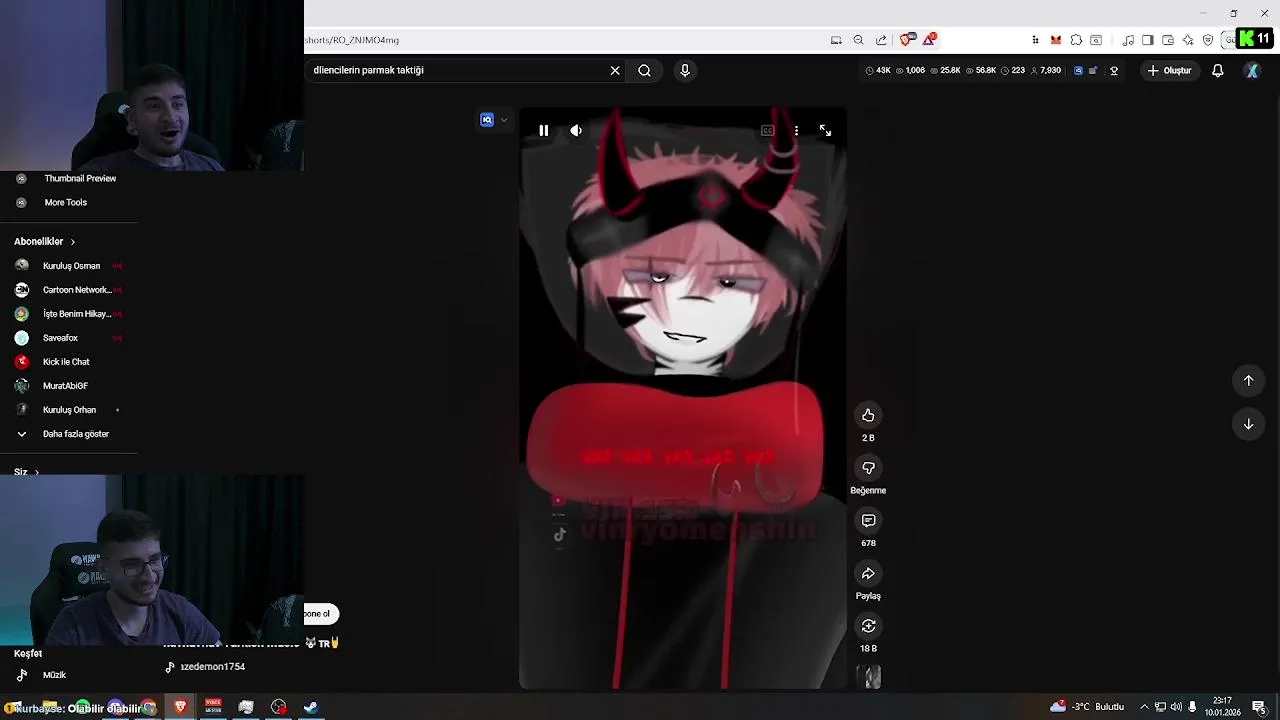1280x720 pixels.
Task: Click the zoom-out magnifier in address bar
Action: click(858, 40)
